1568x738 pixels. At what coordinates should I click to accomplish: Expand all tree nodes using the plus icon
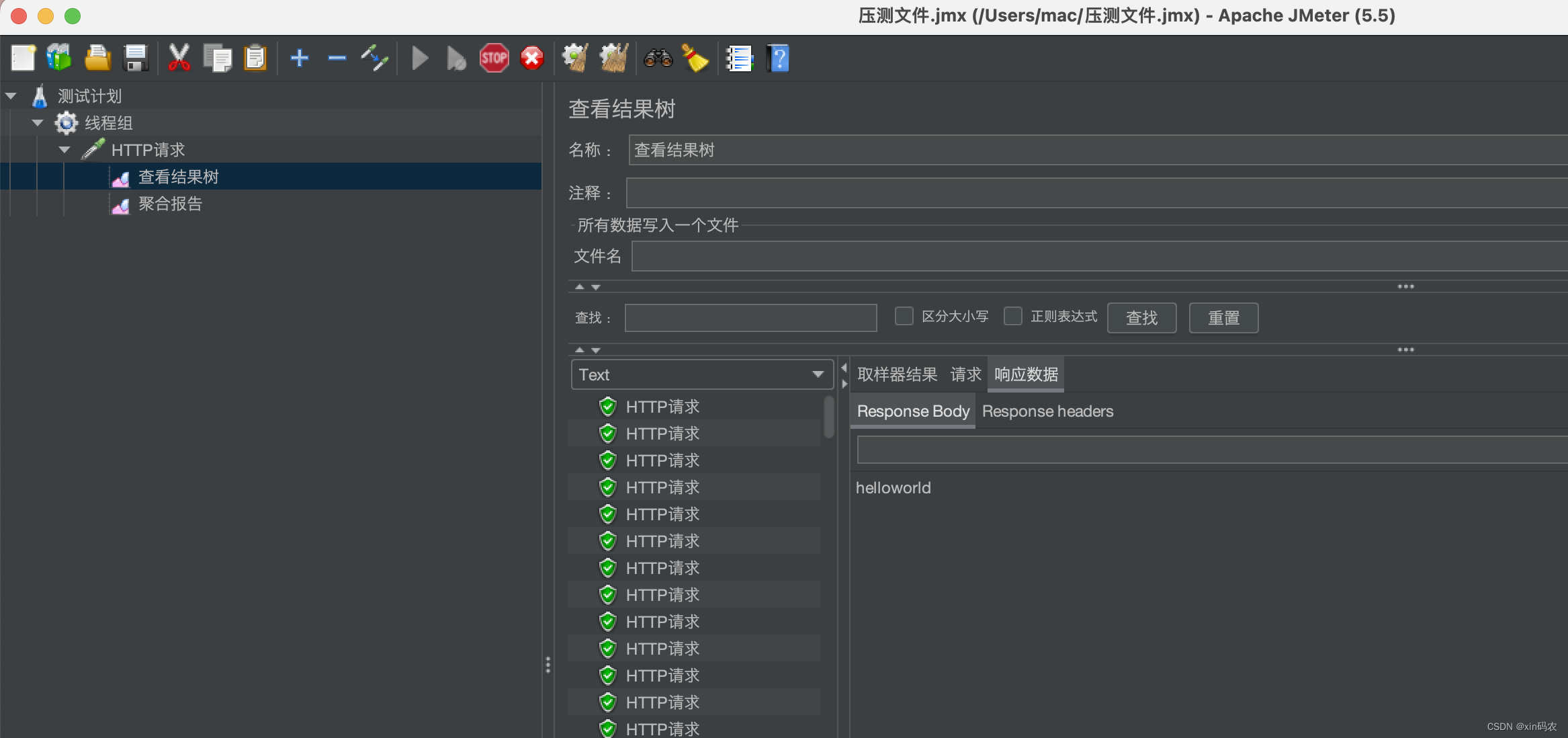coord(300,58)
